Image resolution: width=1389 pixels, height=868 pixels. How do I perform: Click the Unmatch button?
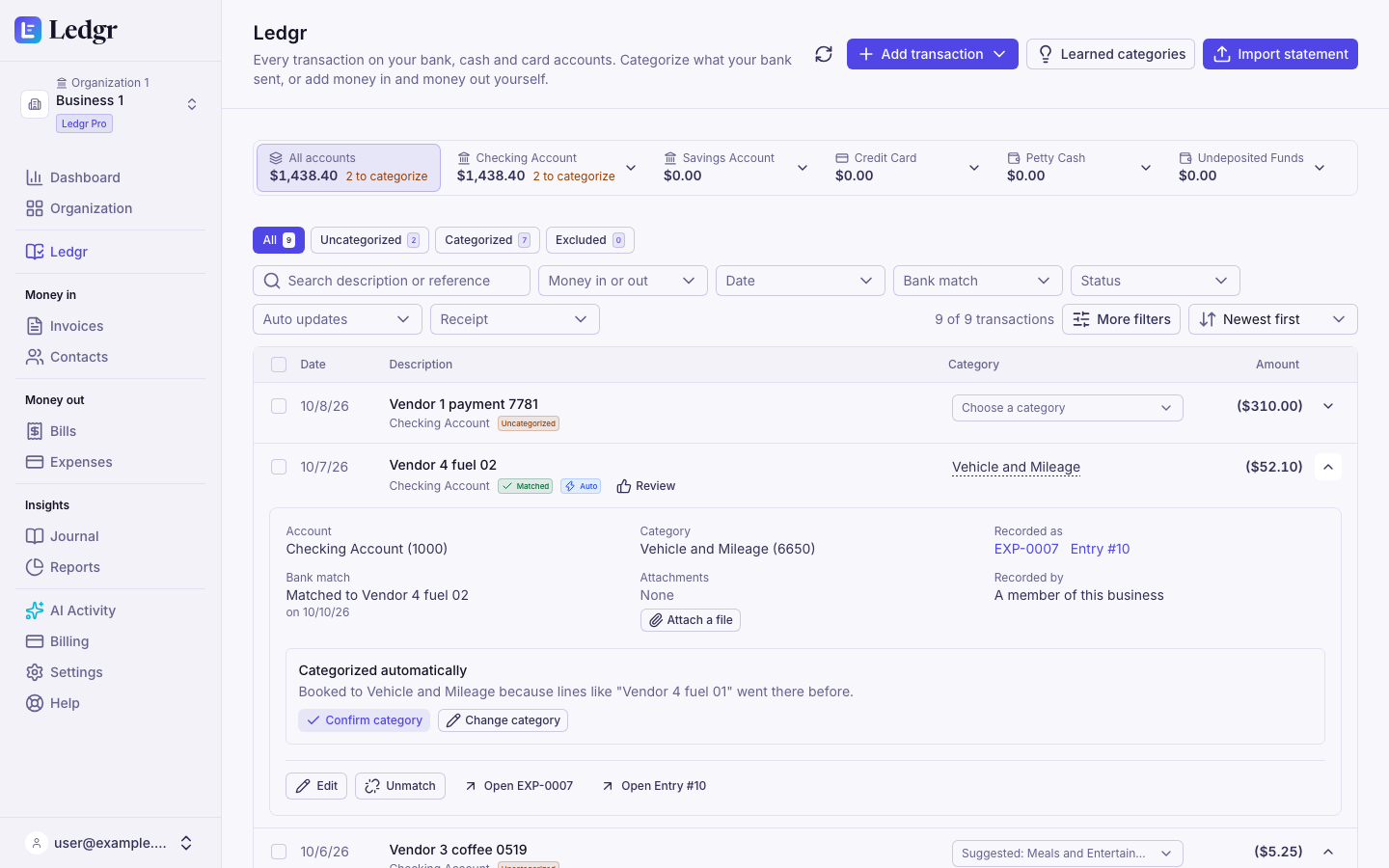coord(400,786)
